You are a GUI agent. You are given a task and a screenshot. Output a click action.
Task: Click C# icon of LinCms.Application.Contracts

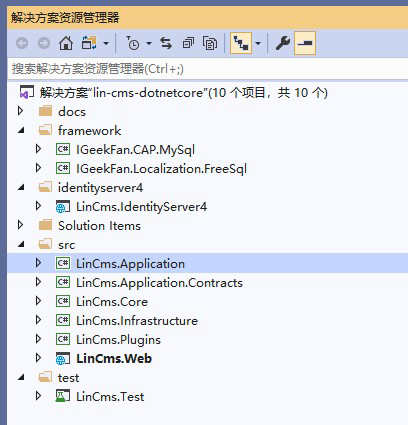[x=63, y=282]
